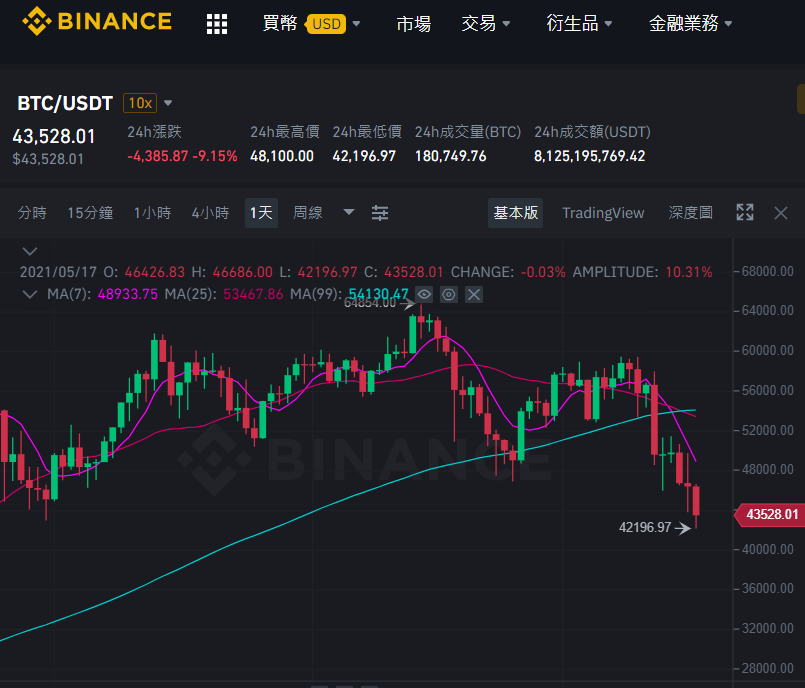
Task: Switch to TradingView chart
Action: 603,213
